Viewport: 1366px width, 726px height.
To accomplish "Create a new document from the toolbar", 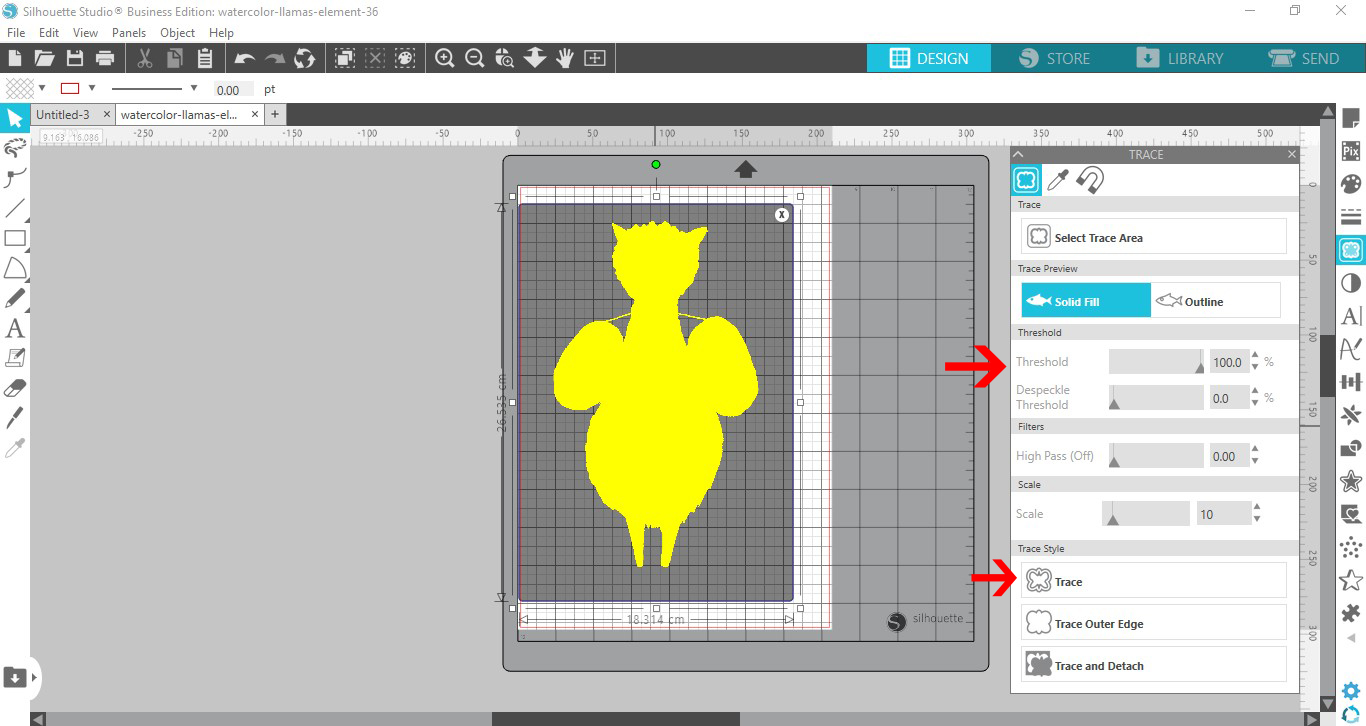I will point(15,58).
